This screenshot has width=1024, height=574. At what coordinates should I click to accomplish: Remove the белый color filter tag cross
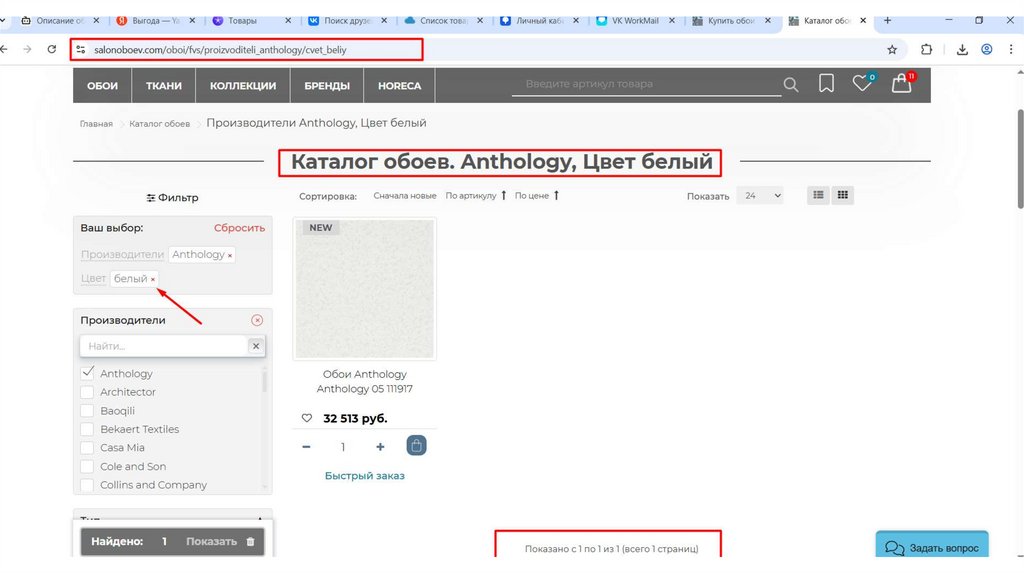[x=153, y=279]
